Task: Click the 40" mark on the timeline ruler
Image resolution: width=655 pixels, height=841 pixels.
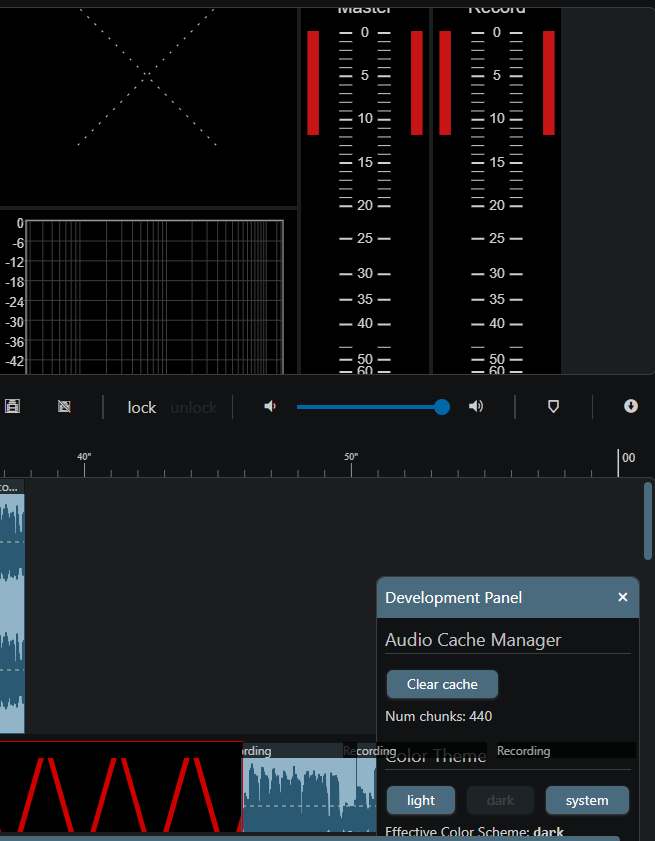Action: pos(84,457)
